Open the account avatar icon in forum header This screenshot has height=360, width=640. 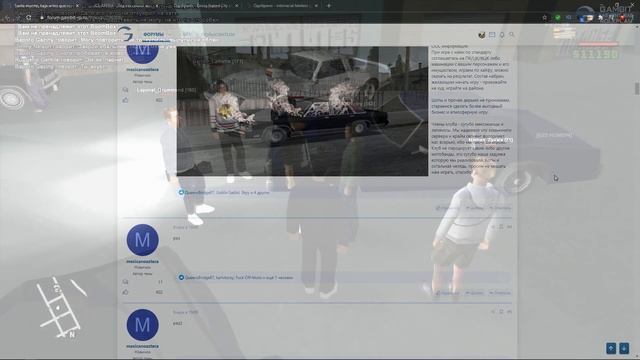point(482,35)
